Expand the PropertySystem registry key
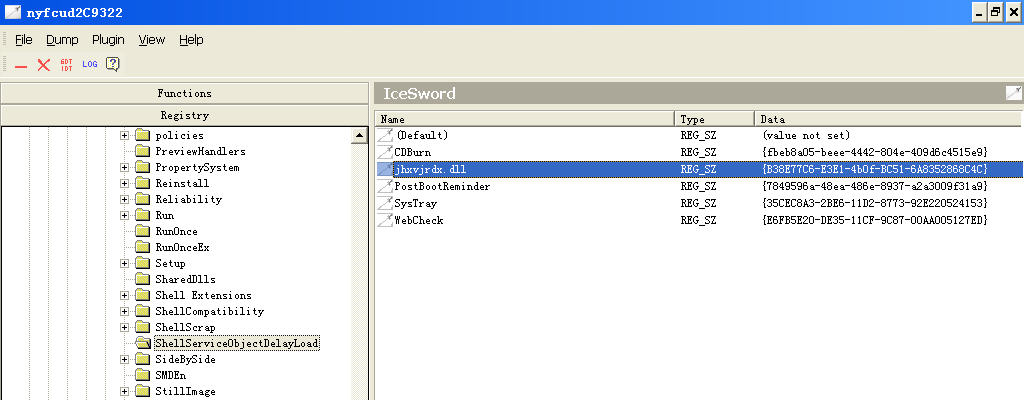Screen dimensions: 1024x400 (x=124, y=168)
